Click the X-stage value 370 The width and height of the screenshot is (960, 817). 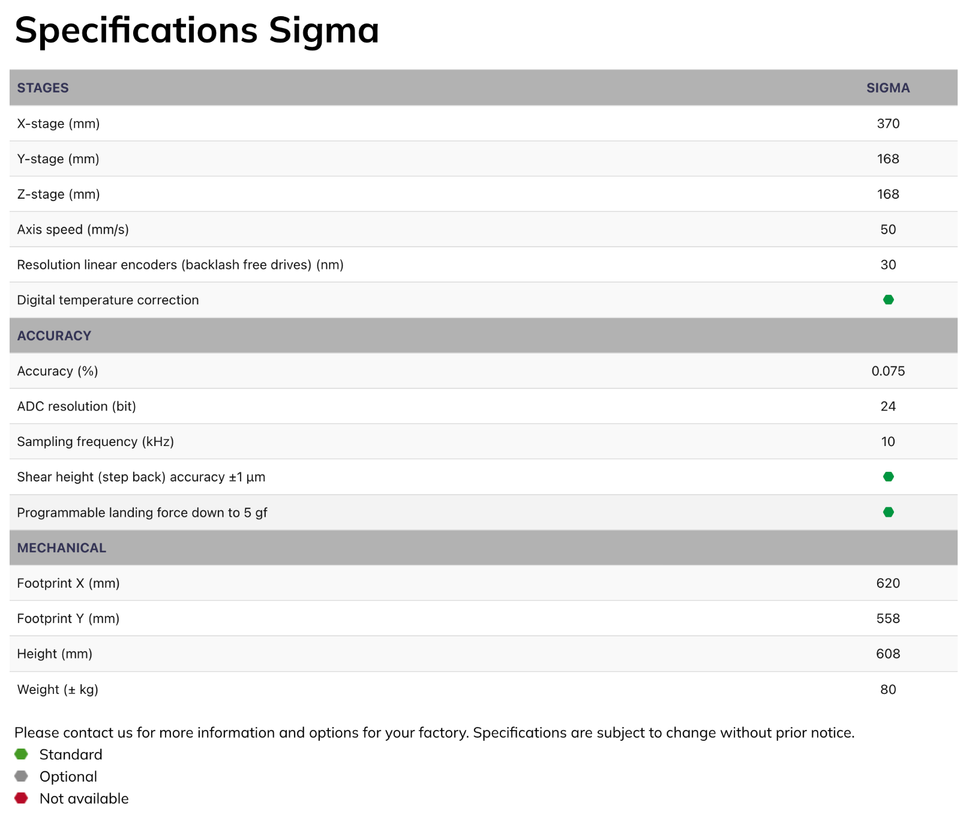[x=888, y=124]
